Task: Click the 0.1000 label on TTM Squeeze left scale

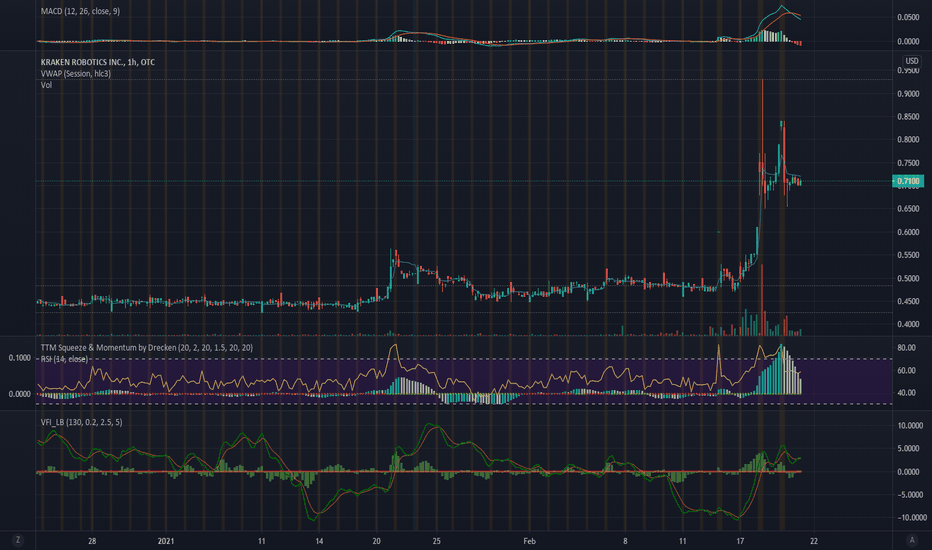Action: click(x=20, y=358)
